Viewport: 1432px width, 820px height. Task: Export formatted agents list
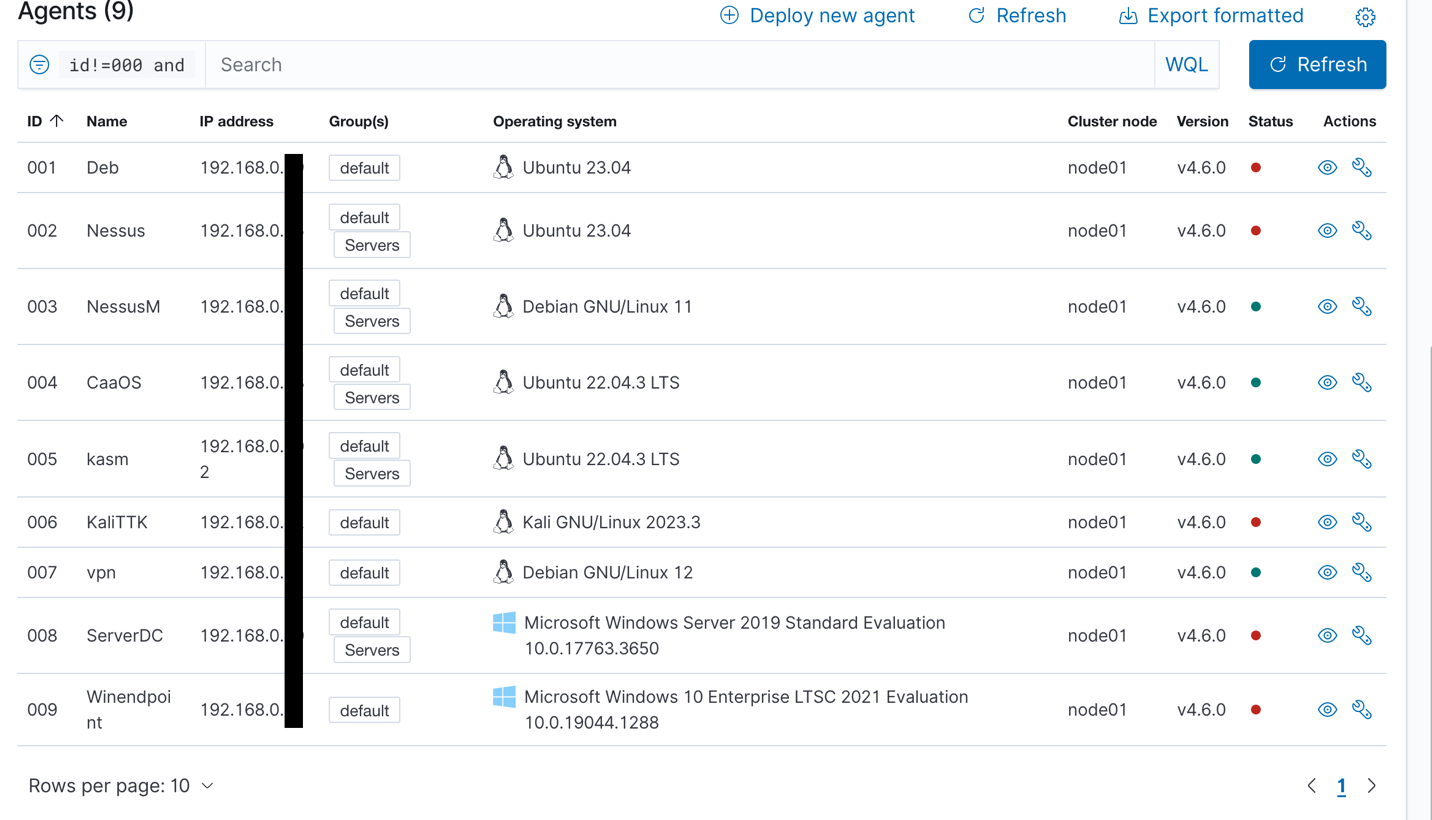tap(1211, 16)
